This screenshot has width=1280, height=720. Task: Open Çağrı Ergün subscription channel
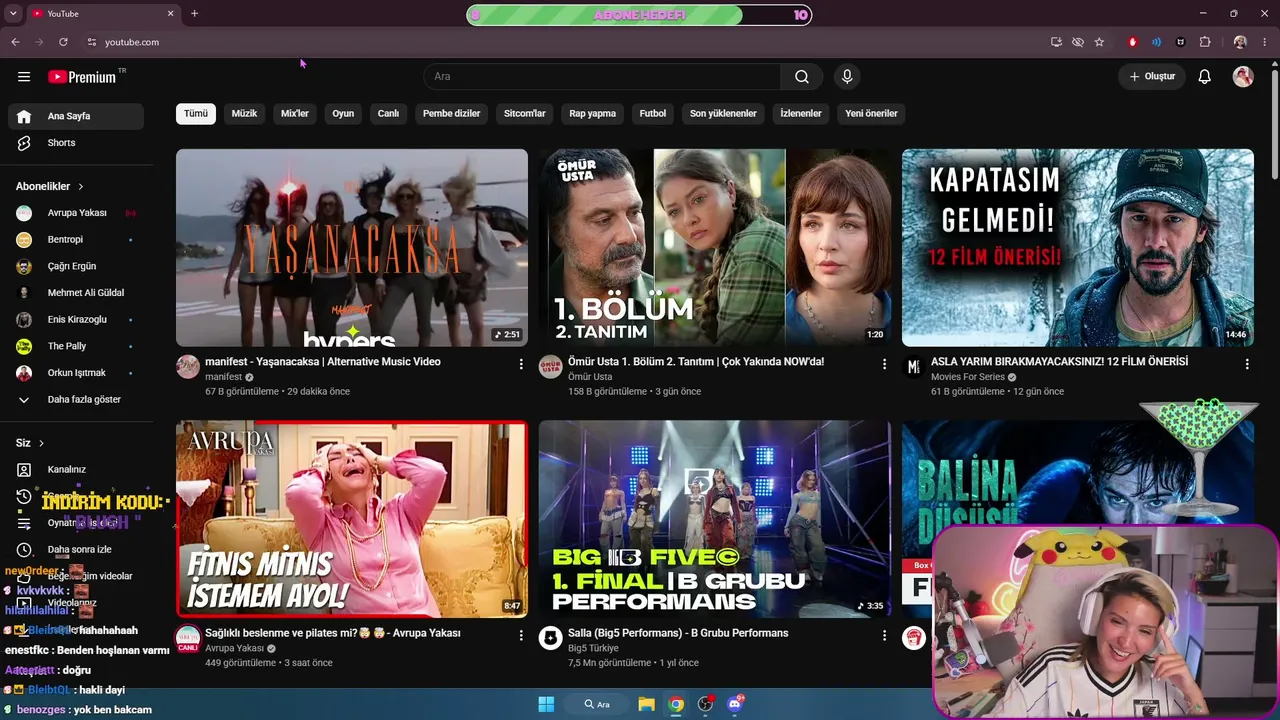coord(76,266)
